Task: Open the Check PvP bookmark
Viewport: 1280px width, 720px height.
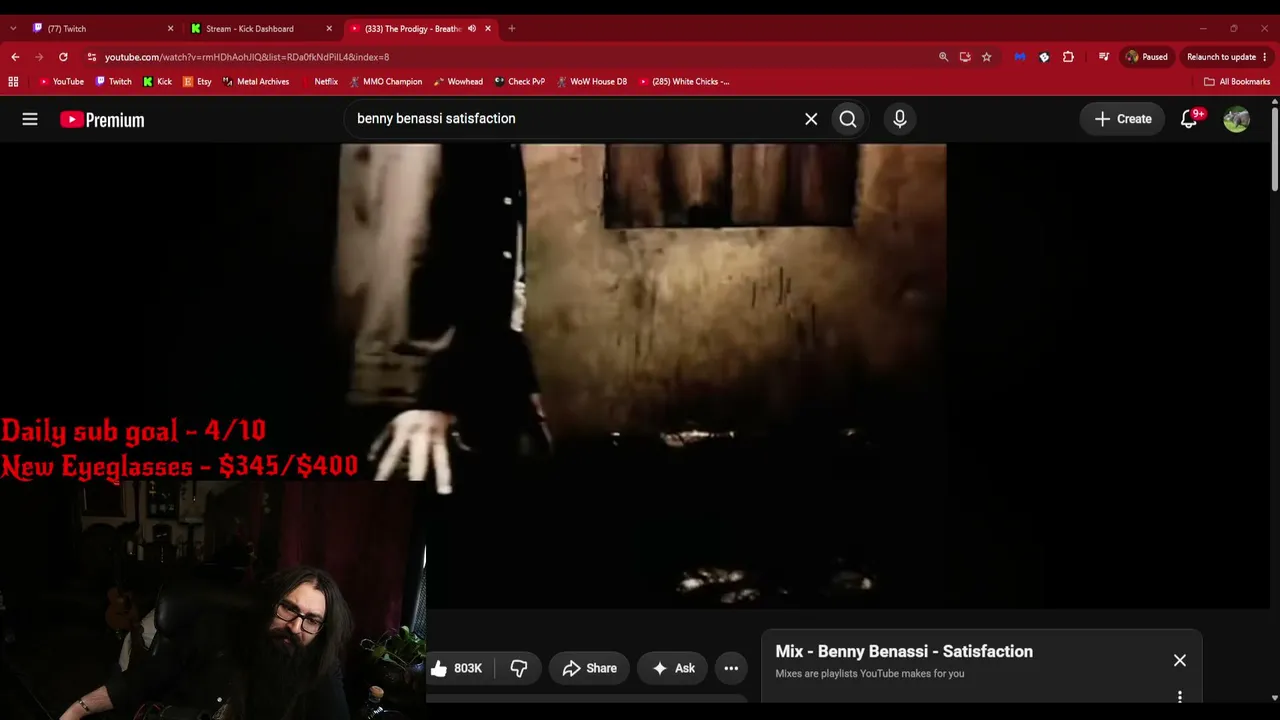Action: tap(520, 82)
